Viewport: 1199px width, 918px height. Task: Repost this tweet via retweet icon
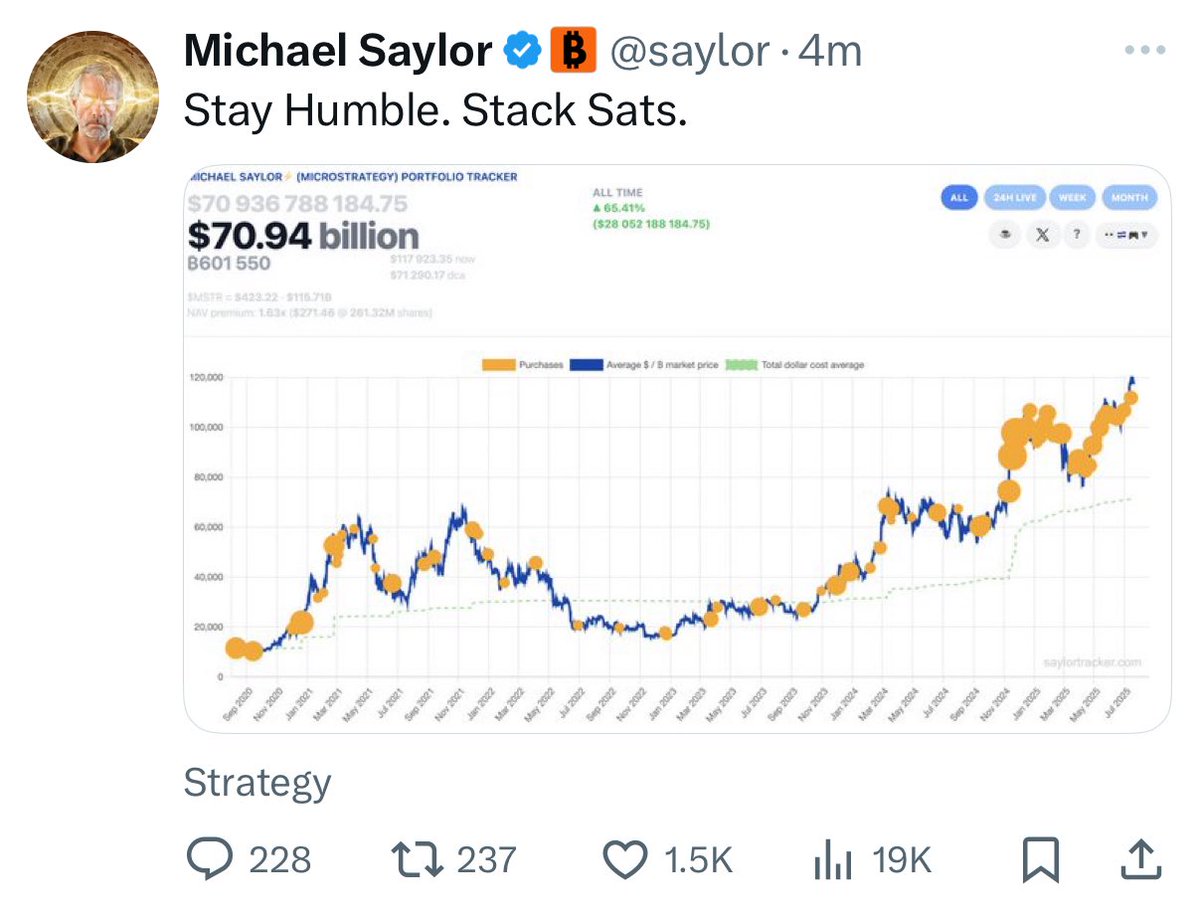coord(417,859)
